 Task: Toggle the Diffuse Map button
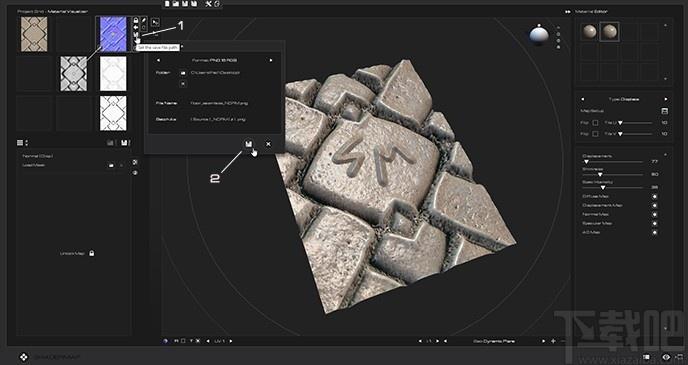(x=655, y=197)
